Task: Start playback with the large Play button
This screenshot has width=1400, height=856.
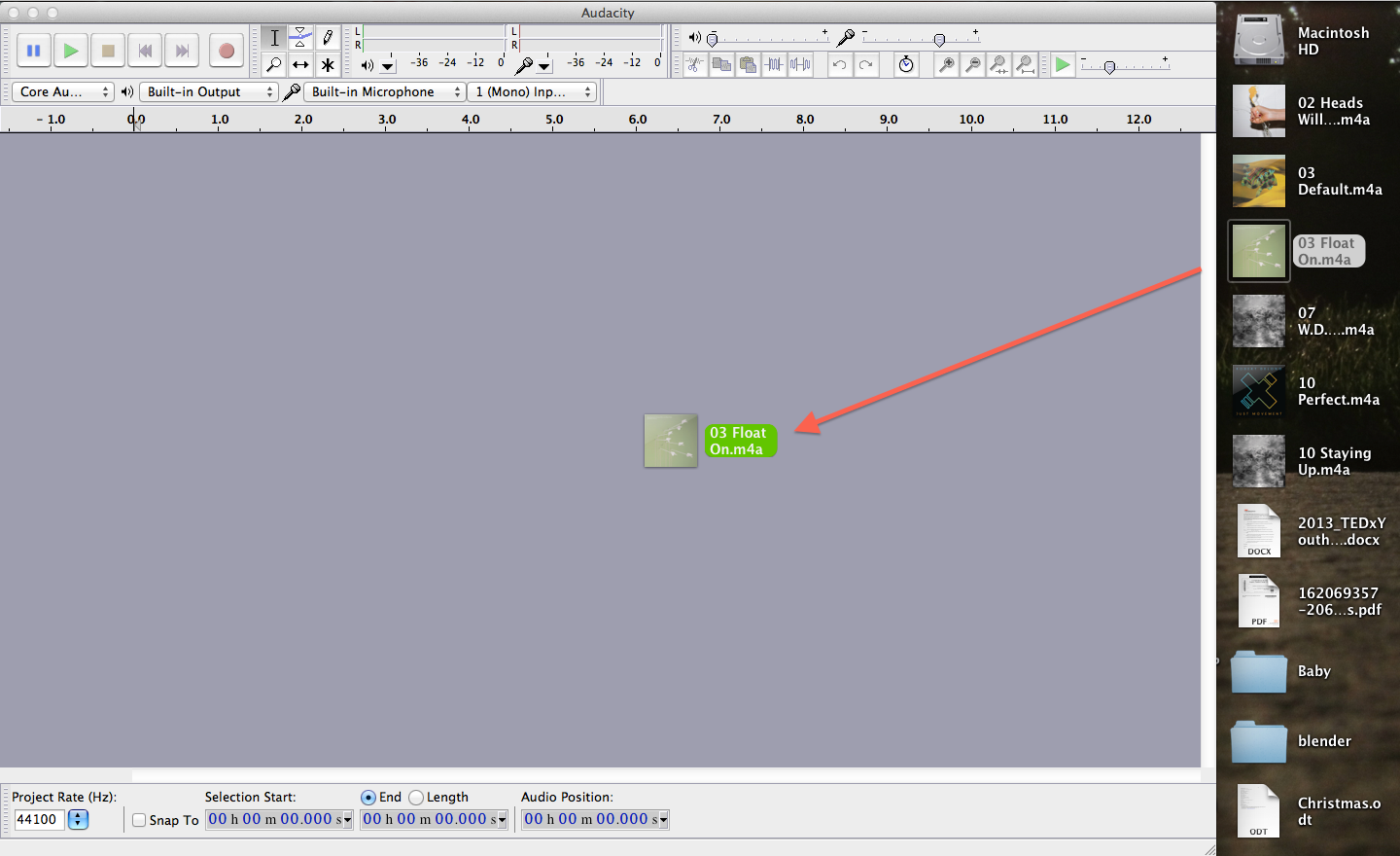Action: 71,51
